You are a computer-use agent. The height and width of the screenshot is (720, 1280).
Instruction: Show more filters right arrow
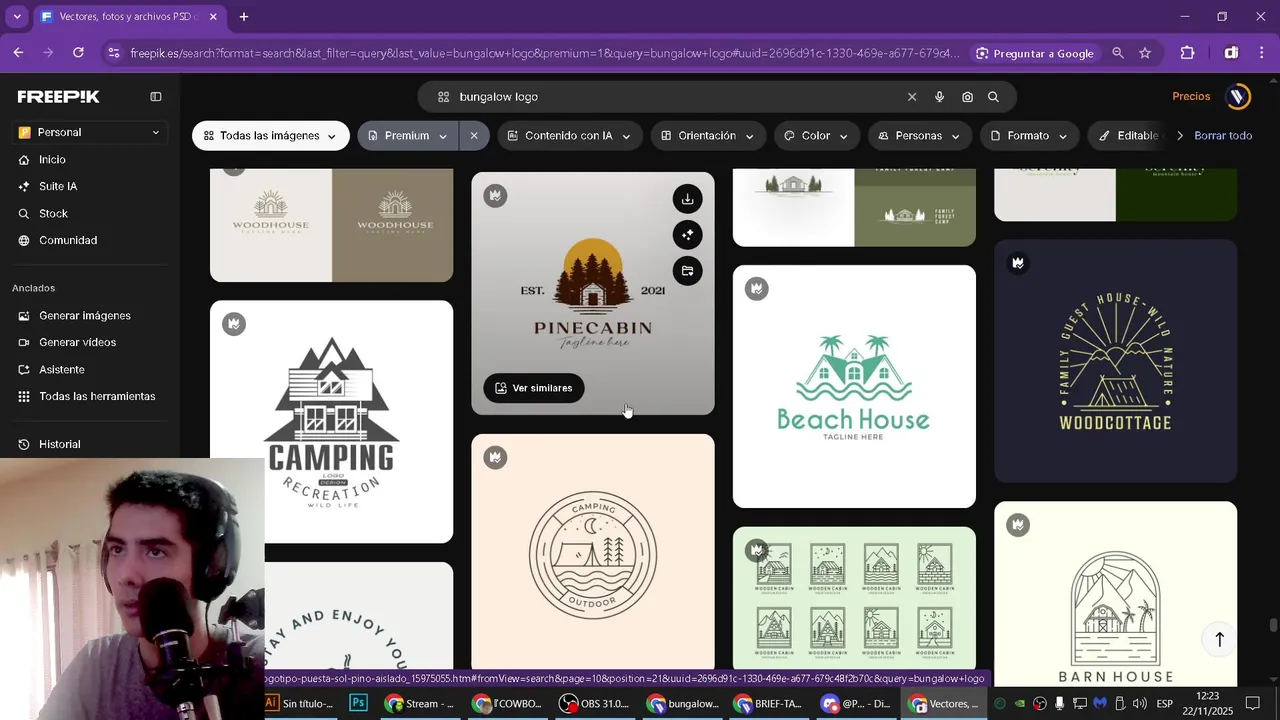(1180, 136)
